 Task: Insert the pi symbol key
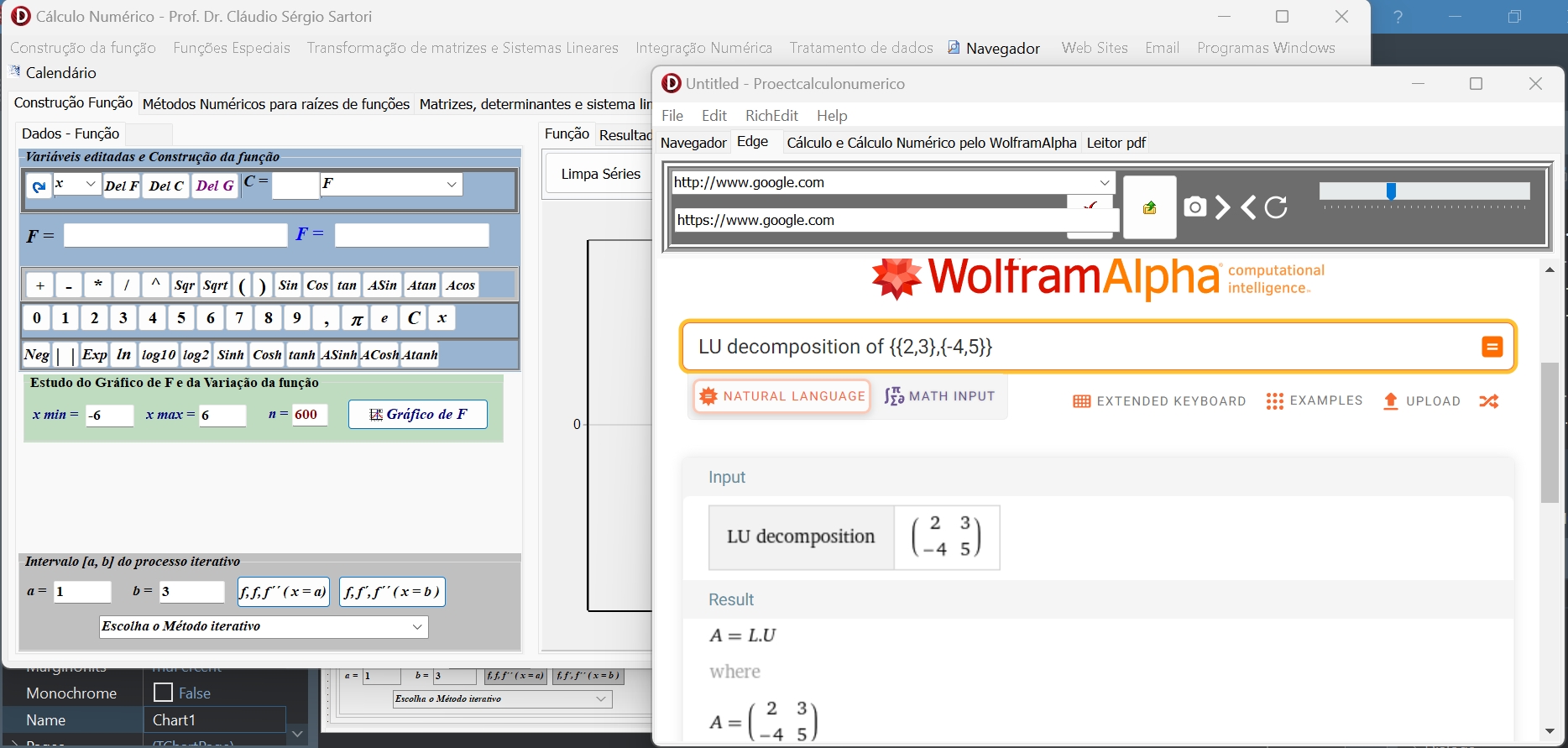pyautogui.click(x=356, y=319)
